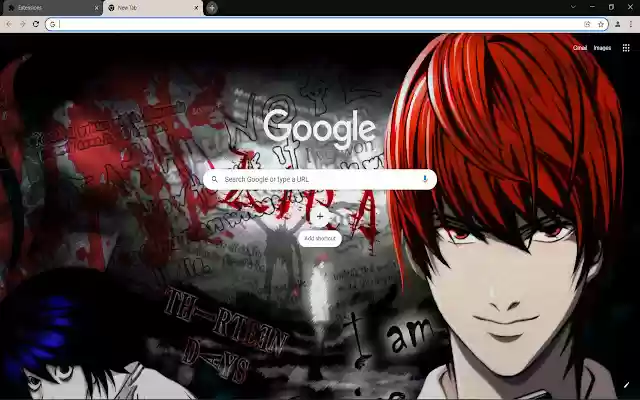
Task: Click the Add shortcut label
Action: (x=320, y=238)
